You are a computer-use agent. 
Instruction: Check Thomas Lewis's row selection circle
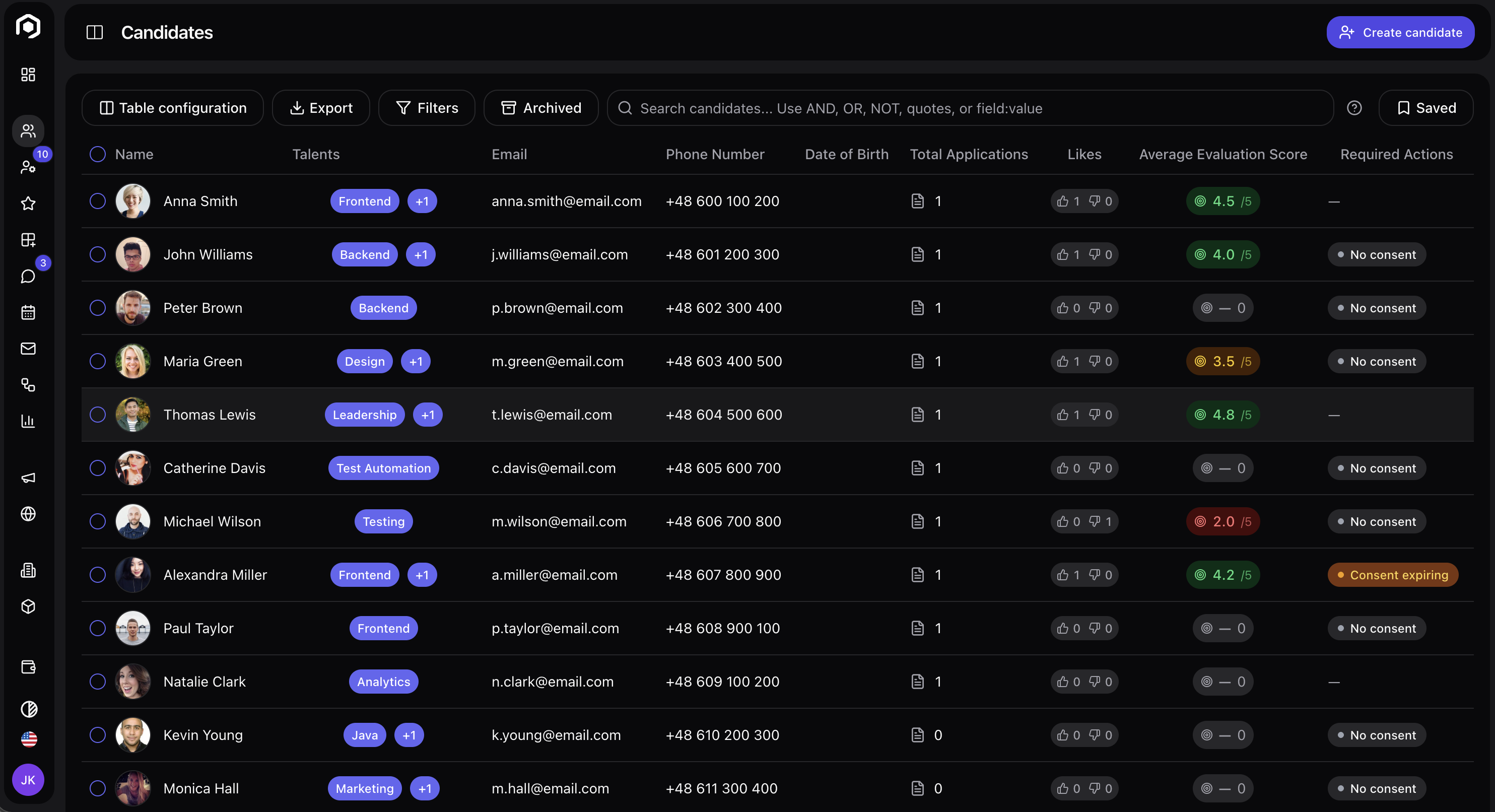point(97,415)
